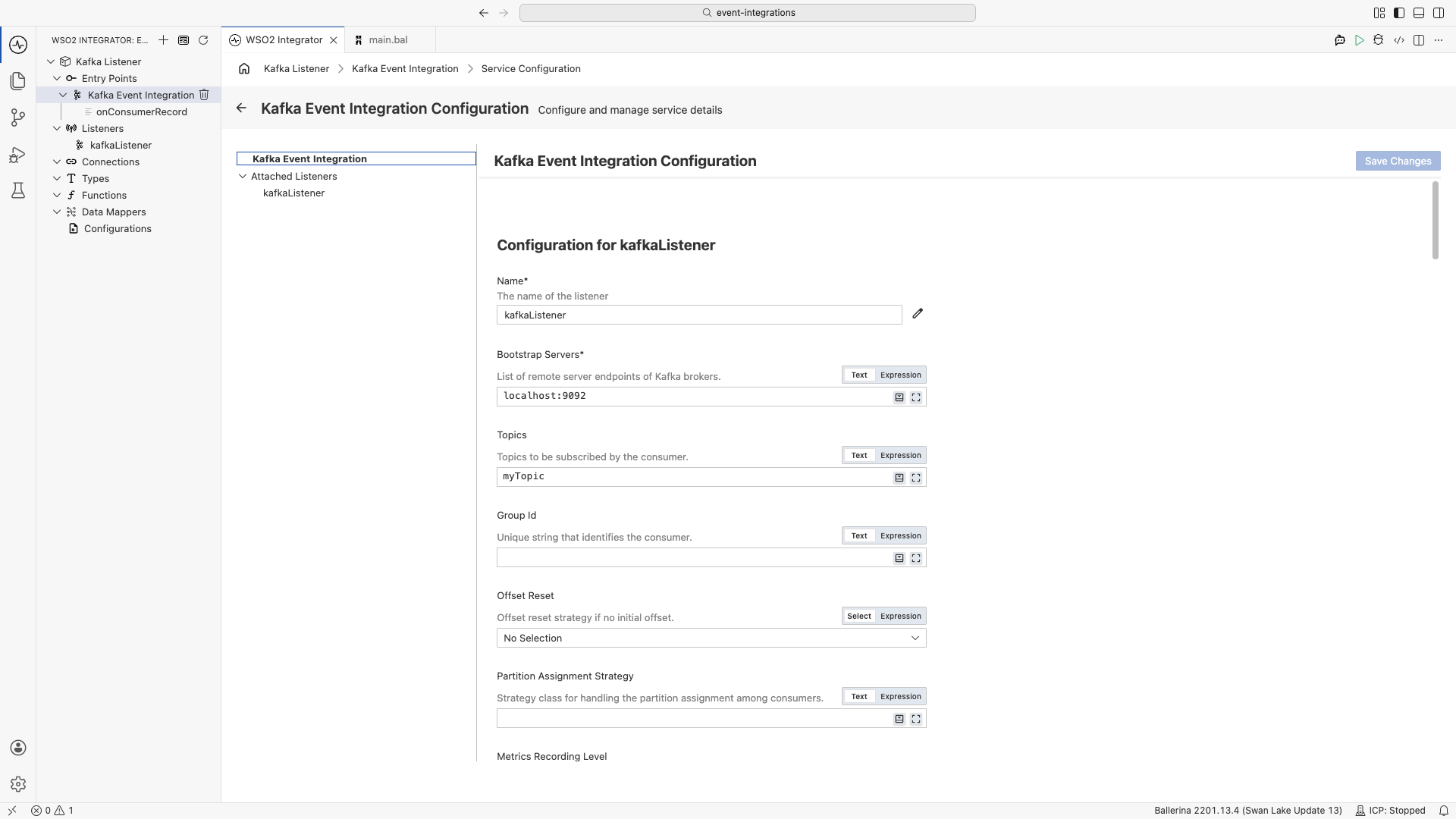Open Kafka Listener breadcrumb

[x=297, y=68]
